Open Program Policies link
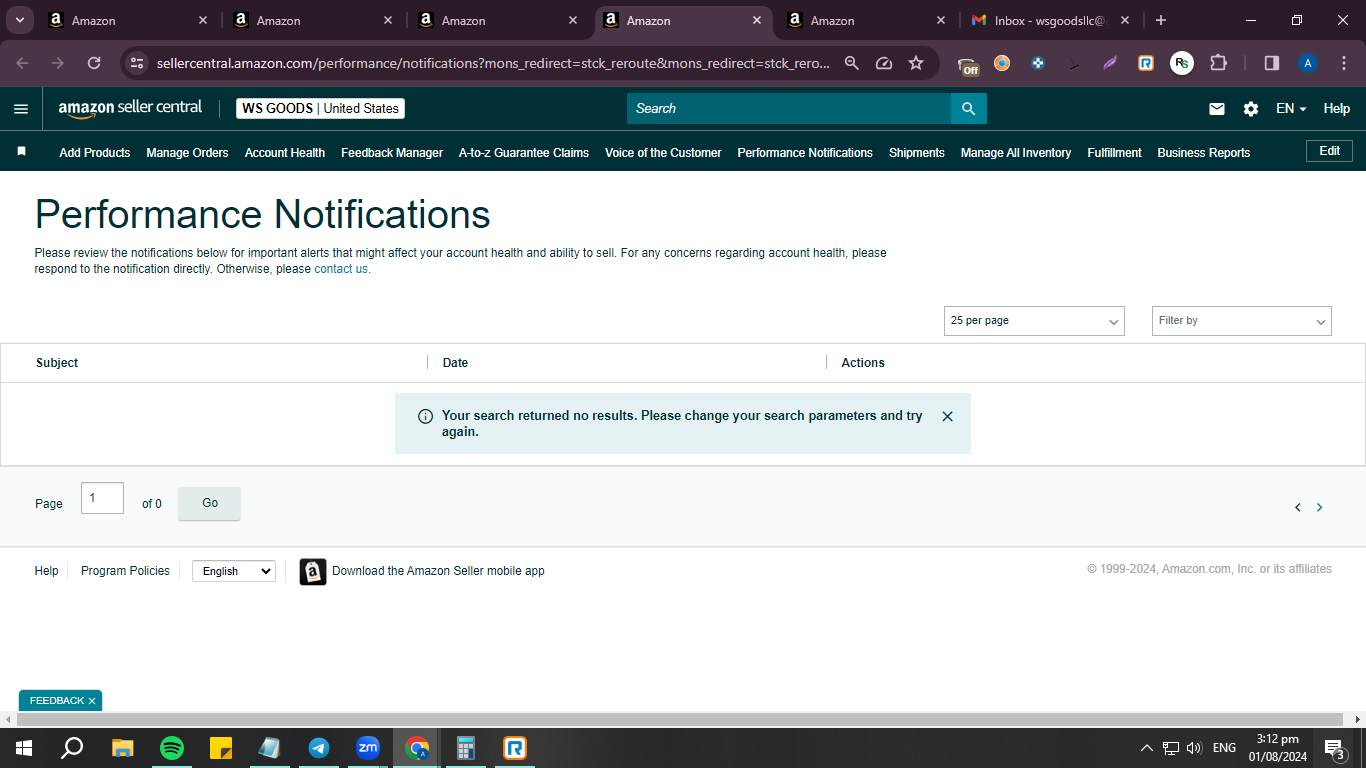Viewport: 1366px width, 768px height. pyautogui.click(x=125, y=571)
